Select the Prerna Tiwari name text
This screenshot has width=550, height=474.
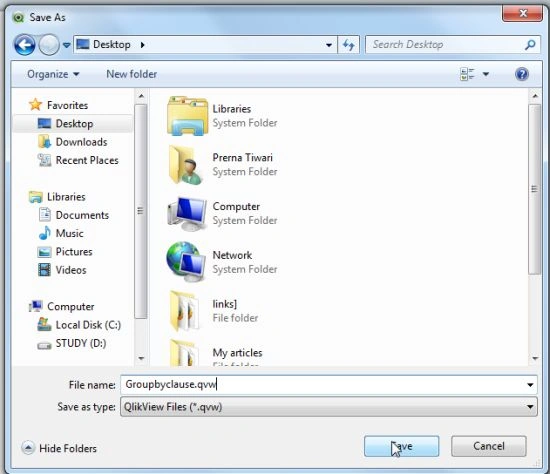click(x=242, y=158)
